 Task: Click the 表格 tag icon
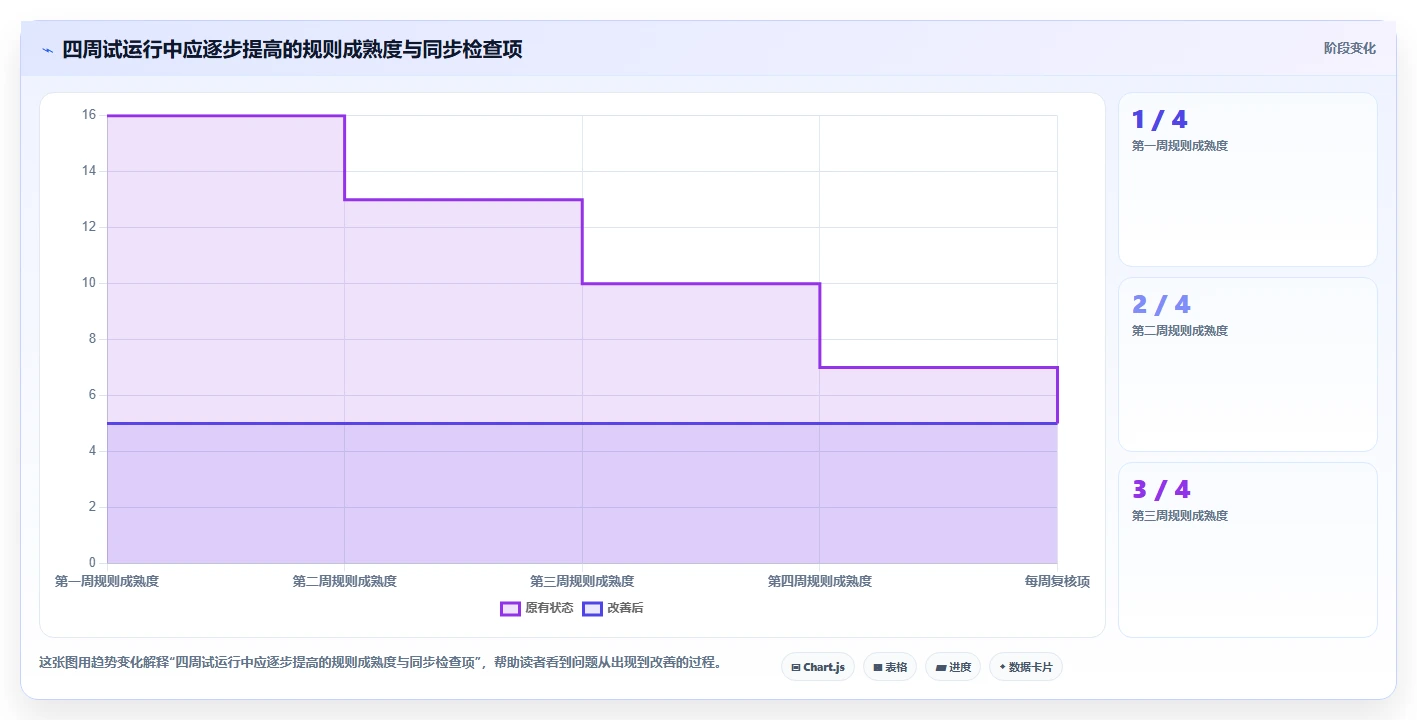[x=877, y=667]
